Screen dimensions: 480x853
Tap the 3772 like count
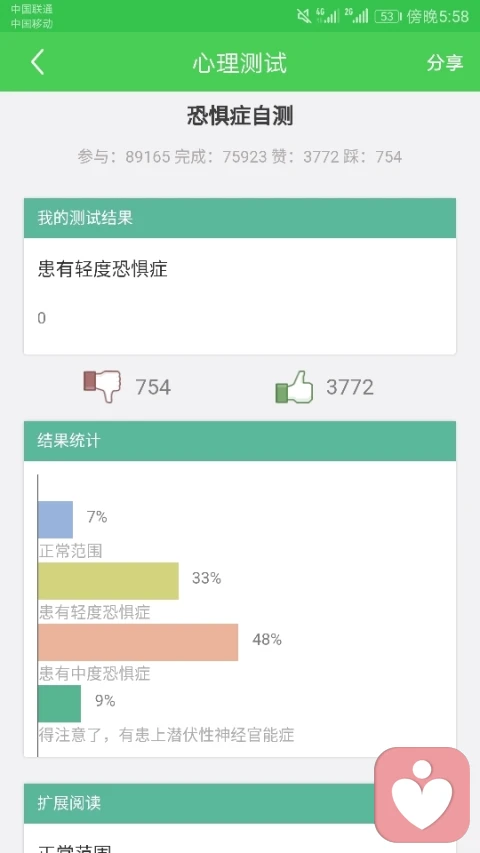[x=350, y=387]
